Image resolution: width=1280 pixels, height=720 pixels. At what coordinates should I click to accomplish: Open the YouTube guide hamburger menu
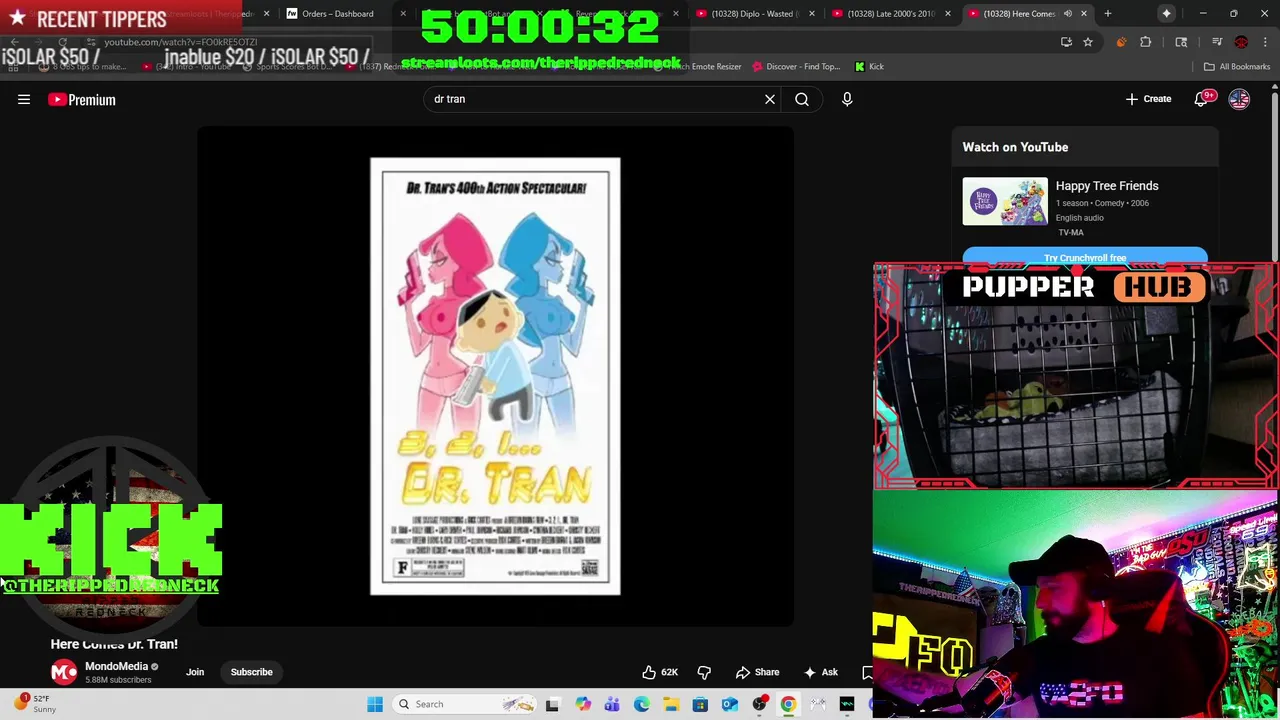(x=24, y=99)
